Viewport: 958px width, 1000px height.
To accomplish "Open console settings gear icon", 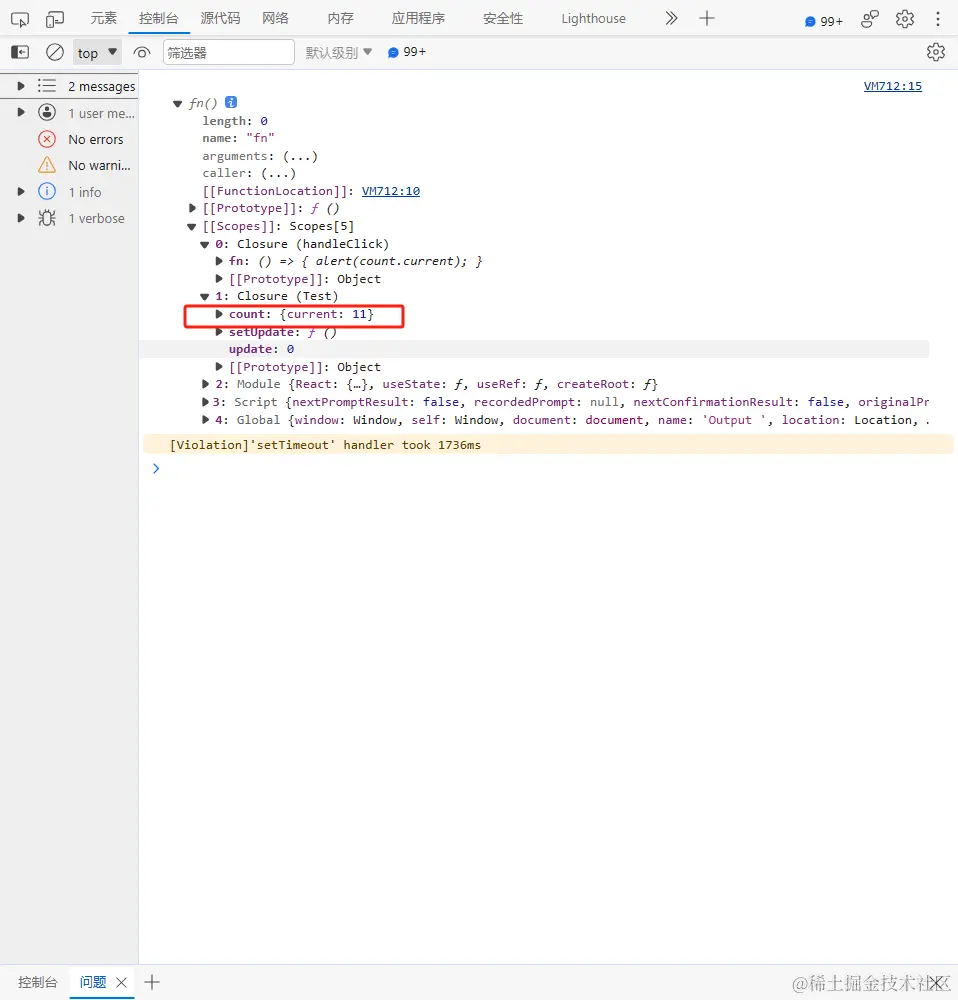I will click(936, 52).
